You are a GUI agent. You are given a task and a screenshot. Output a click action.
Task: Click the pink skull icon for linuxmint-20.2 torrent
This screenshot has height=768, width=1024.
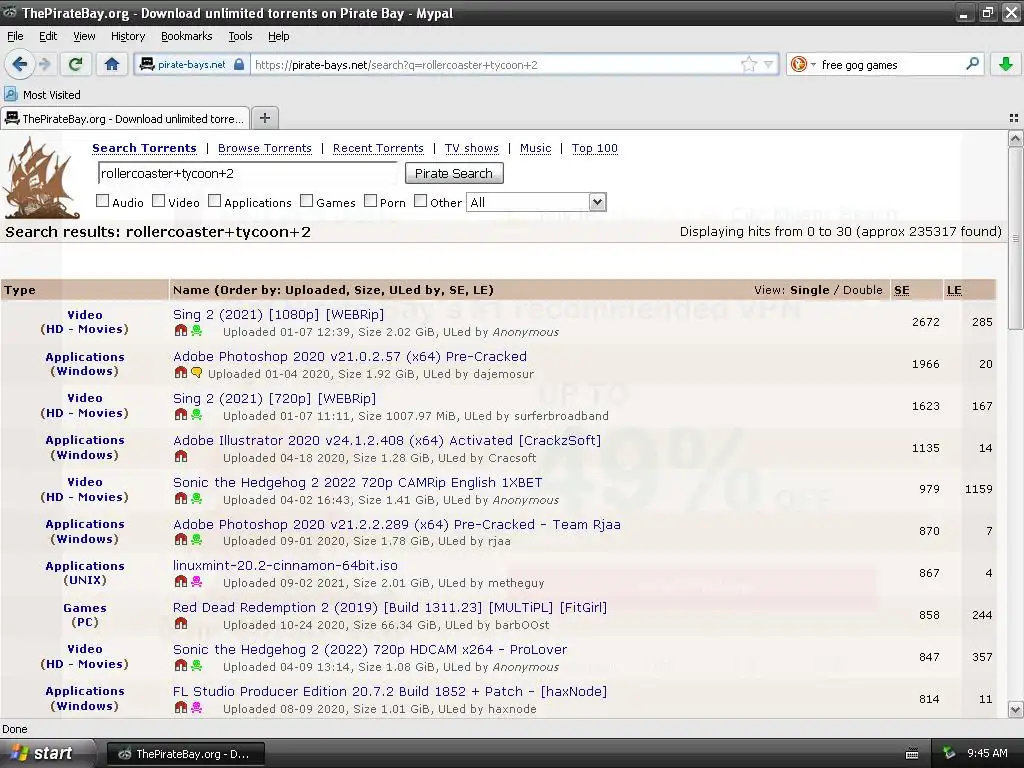(x=197, y=582)
